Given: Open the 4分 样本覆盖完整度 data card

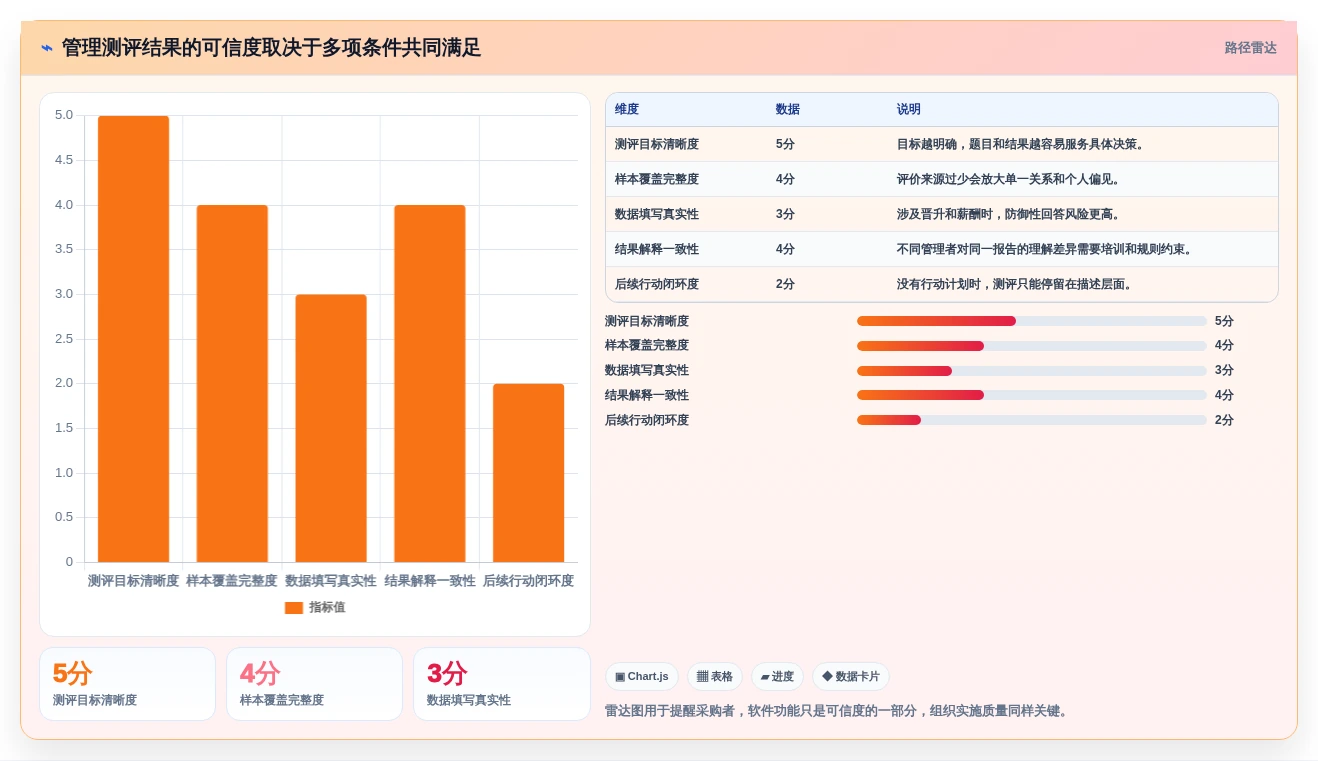Looking at the screenshot, I should [x=314, y=684].
